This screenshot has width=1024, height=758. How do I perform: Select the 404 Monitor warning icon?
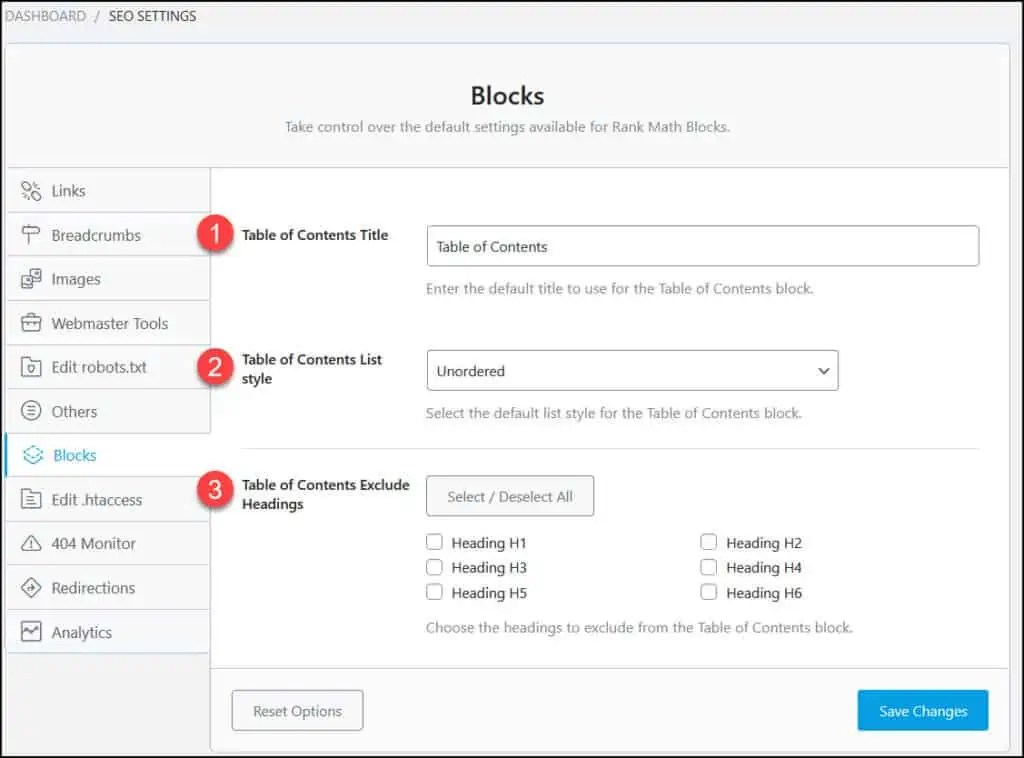pyautogui.click(x=31, y=543)
